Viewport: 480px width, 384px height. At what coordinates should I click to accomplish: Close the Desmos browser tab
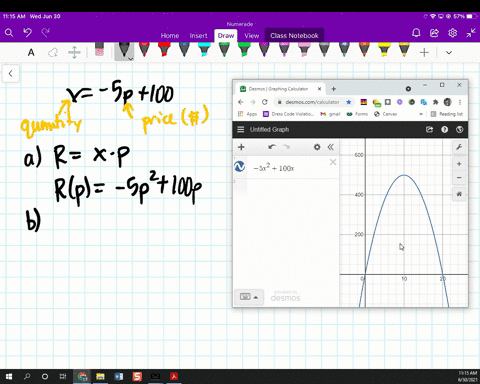coord(319,89)
